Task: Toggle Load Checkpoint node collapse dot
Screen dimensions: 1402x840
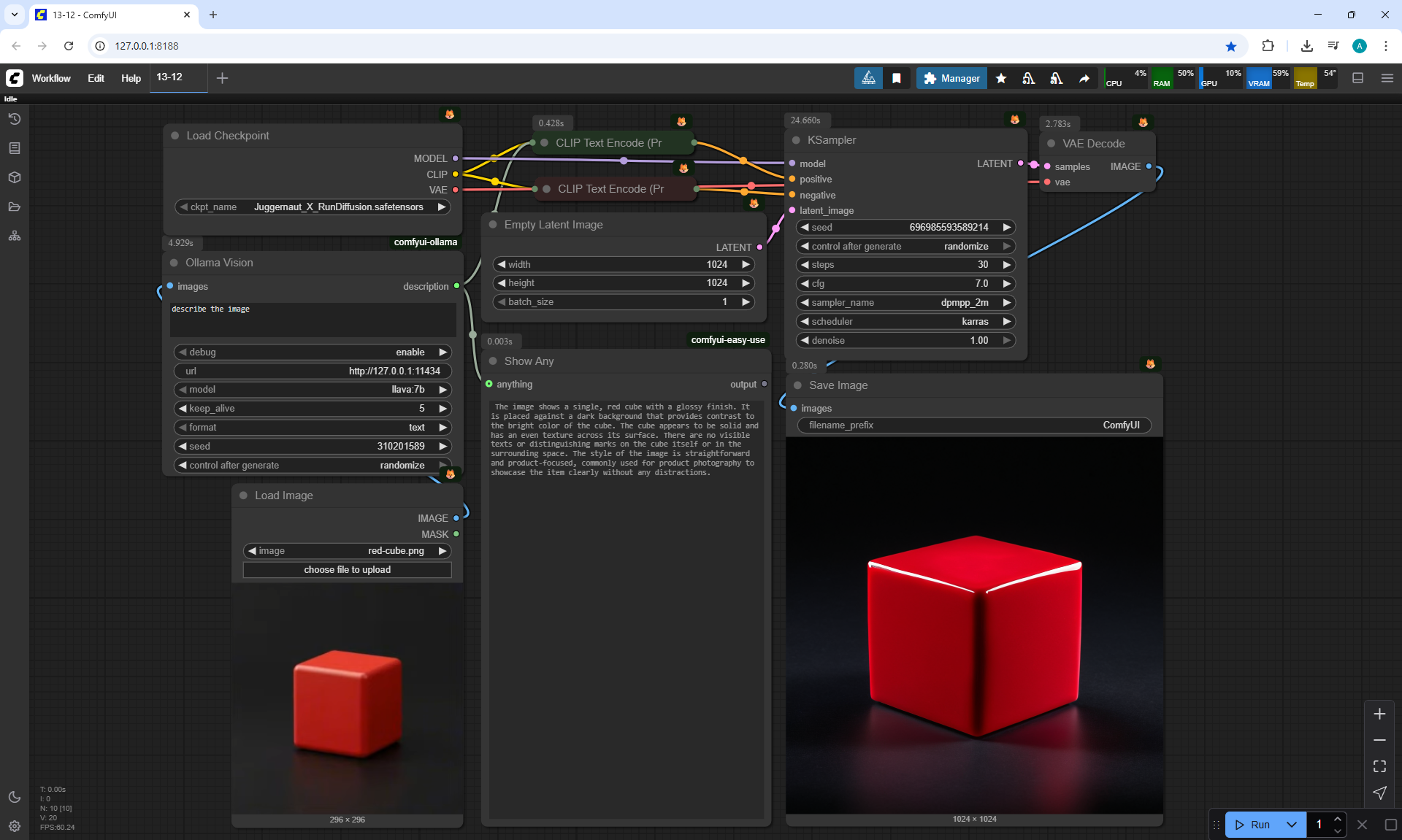Action: (175, 136)
